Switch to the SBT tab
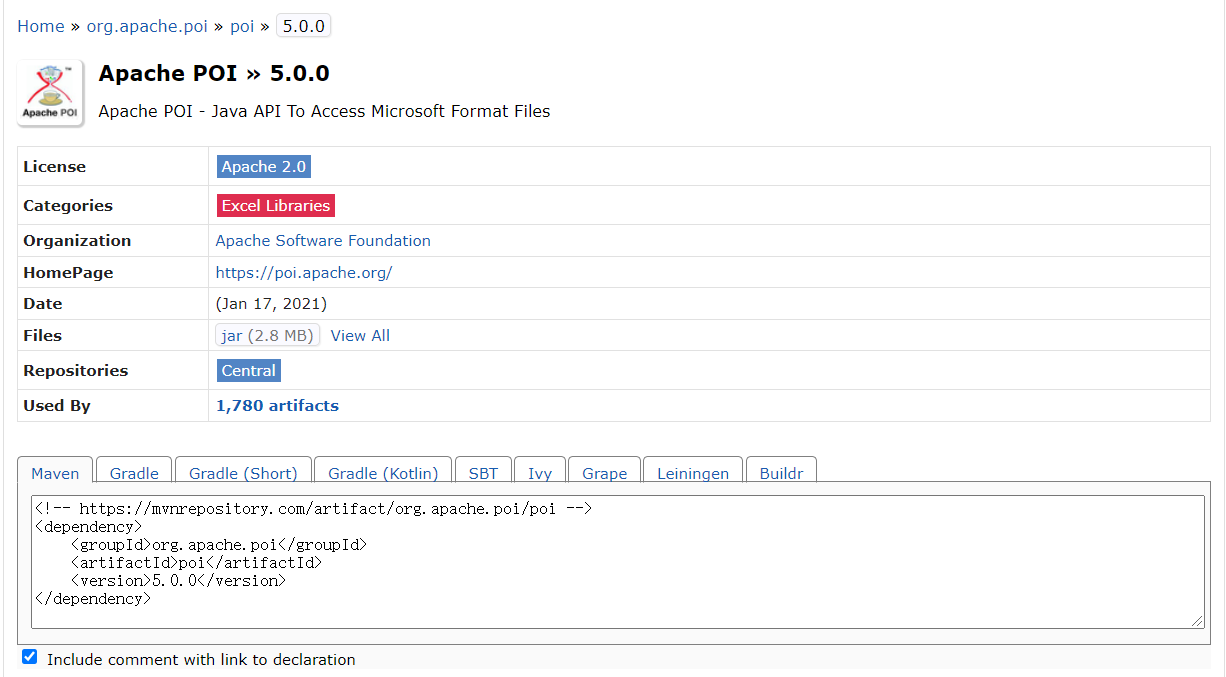 pyautogui.click(x=483, y=473)
